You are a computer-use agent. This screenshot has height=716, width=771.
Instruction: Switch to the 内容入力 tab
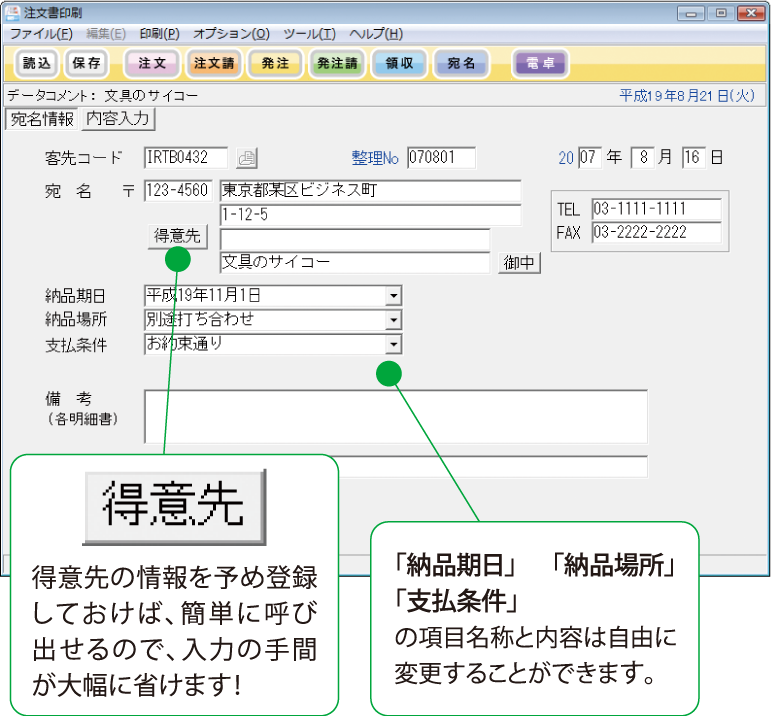click(x=117, y=119)
